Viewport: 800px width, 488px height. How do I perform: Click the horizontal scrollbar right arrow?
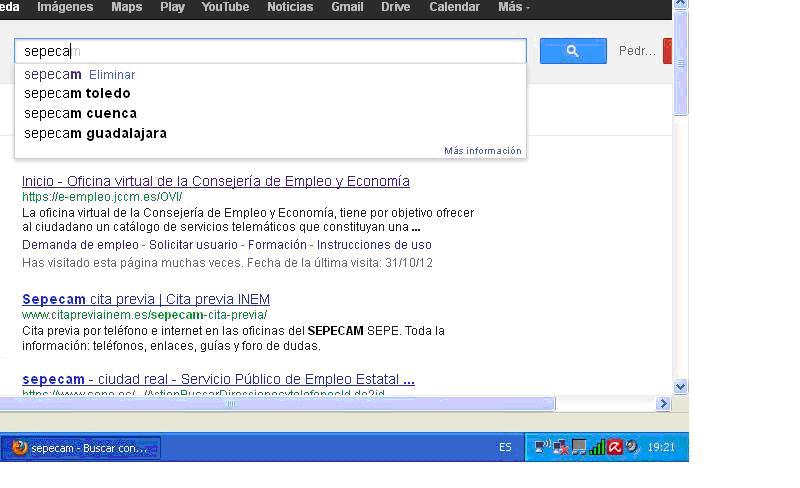[663, 403]
